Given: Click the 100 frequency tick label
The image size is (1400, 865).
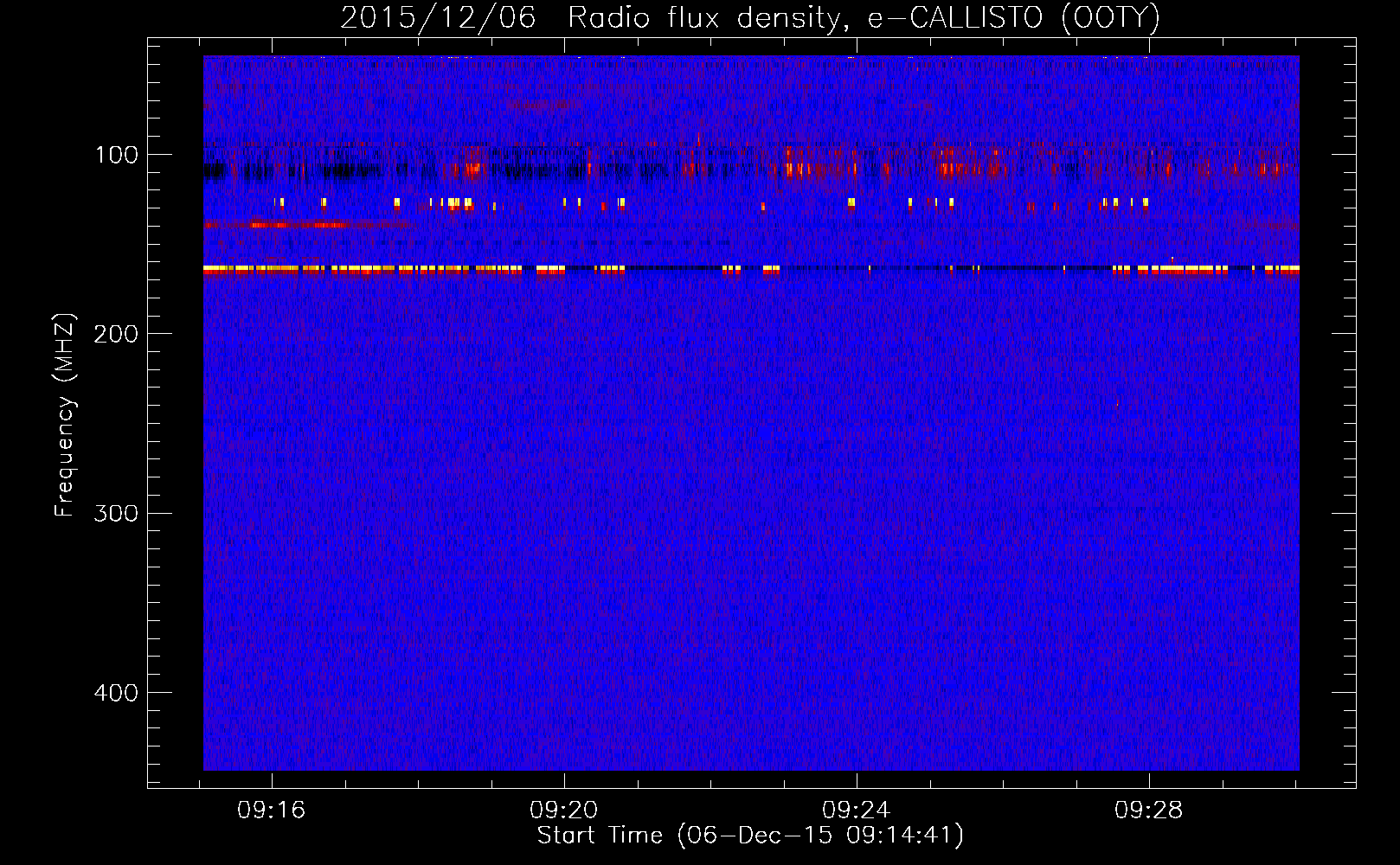Looking at the screenshot, I should tap(117, 155).
